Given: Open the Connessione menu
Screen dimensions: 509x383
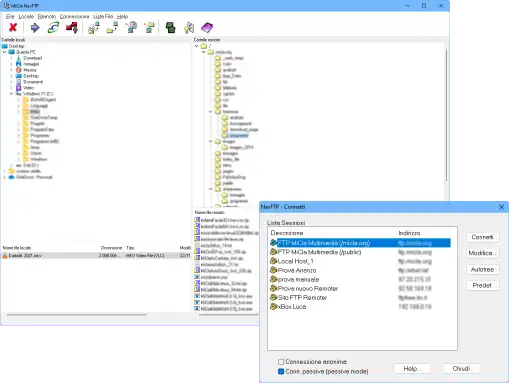Looking at the screenshot, I should 74,16.
